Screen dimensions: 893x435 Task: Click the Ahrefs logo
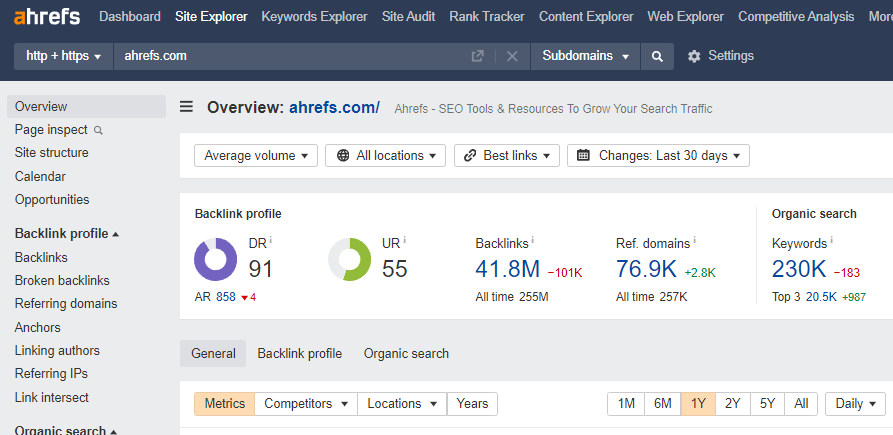(47, 17)
